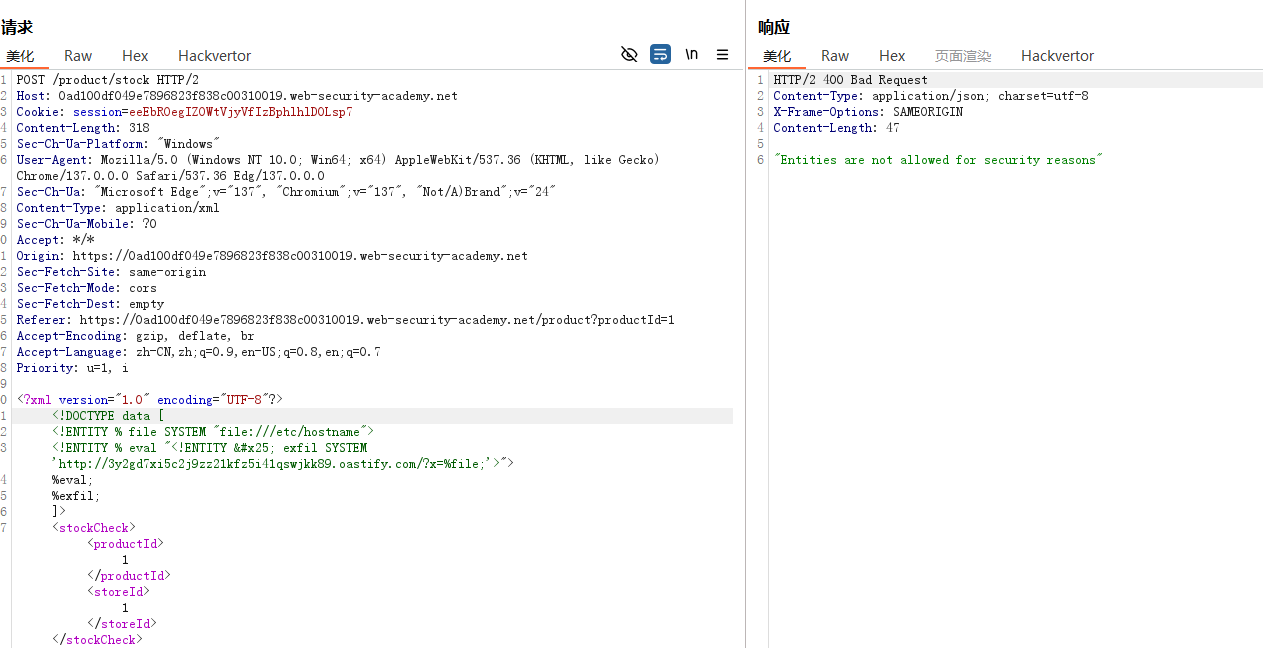The image size is (1263, 648).
Task: Click the Referer header line
Action: [345, 320]
